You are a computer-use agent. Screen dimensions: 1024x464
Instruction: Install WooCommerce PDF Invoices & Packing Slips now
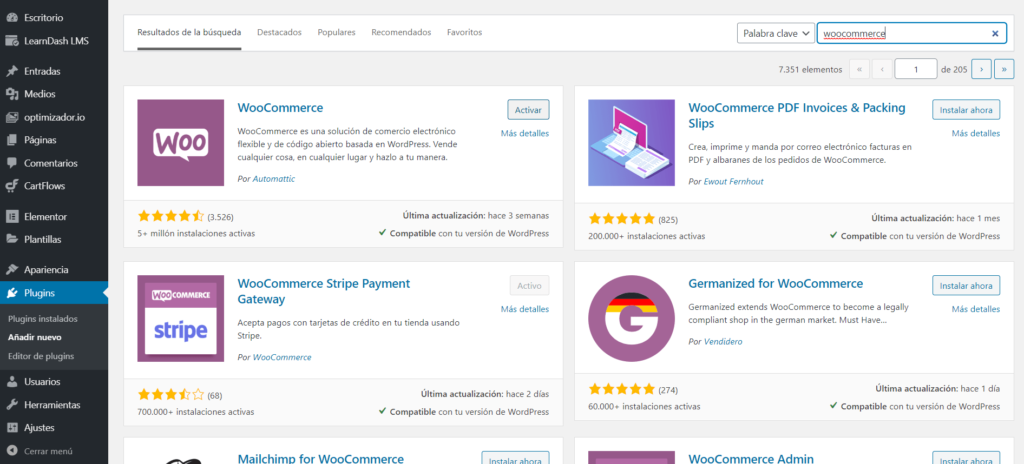[966, 110]
